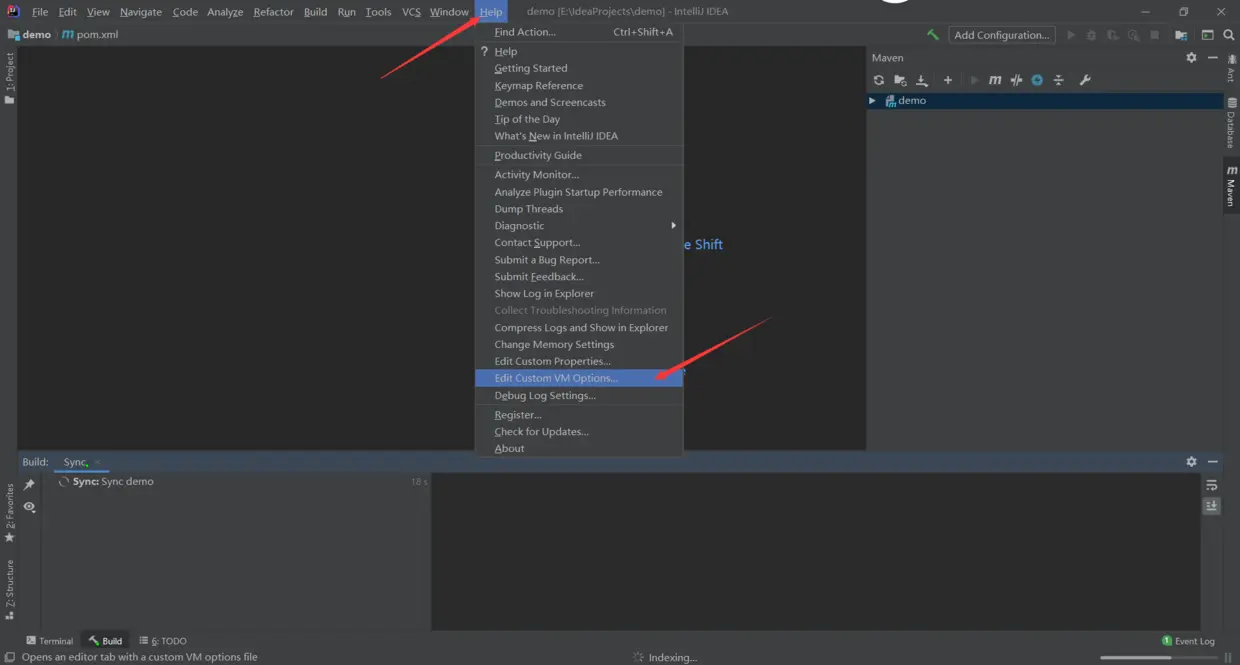
Task: Toggle Maven offline mode icon
Action: click(x=1016, y=80)
